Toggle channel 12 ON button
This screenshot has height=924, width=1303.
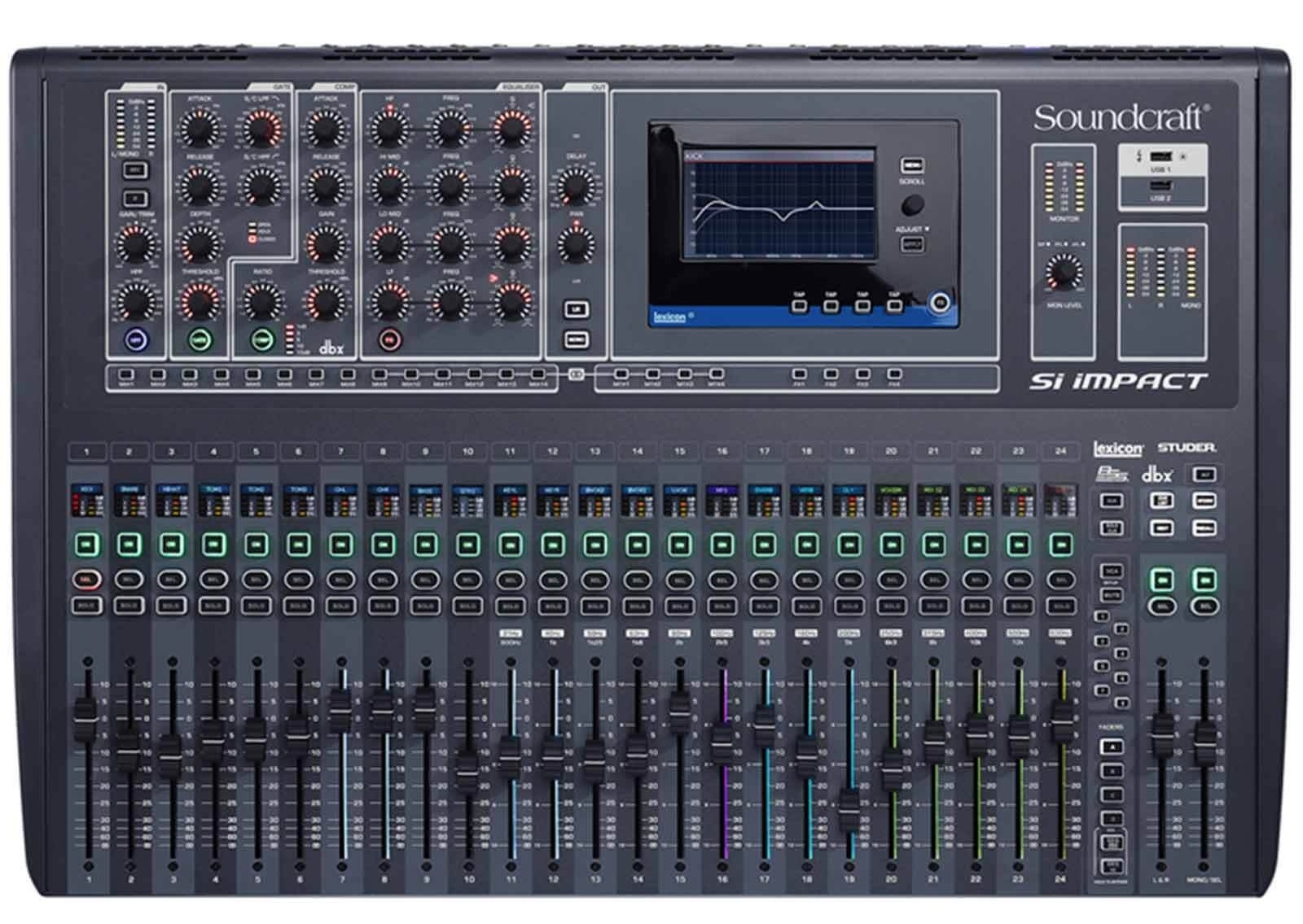tap(553, 544)
